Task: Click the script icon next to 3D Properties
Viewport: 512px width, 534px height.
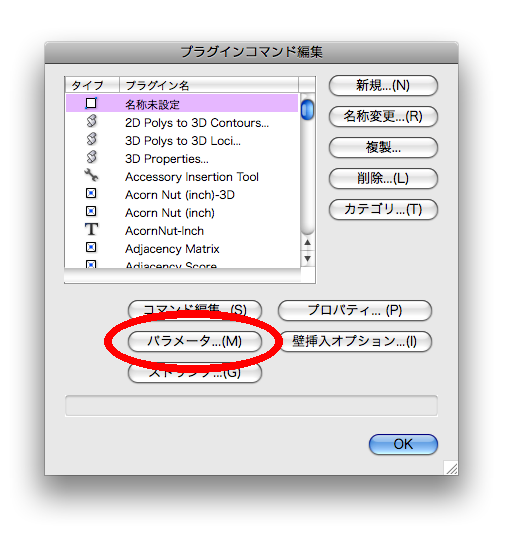Action: click(x=91, y=157)
